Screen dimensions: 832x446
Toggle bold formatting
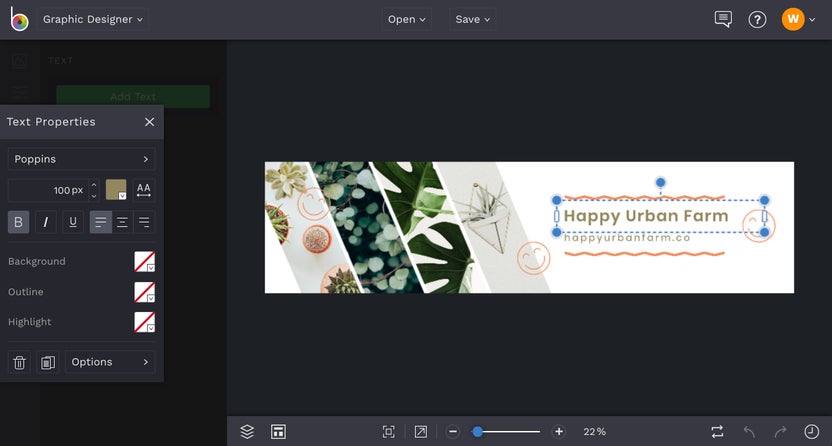[x=19, y=222]
